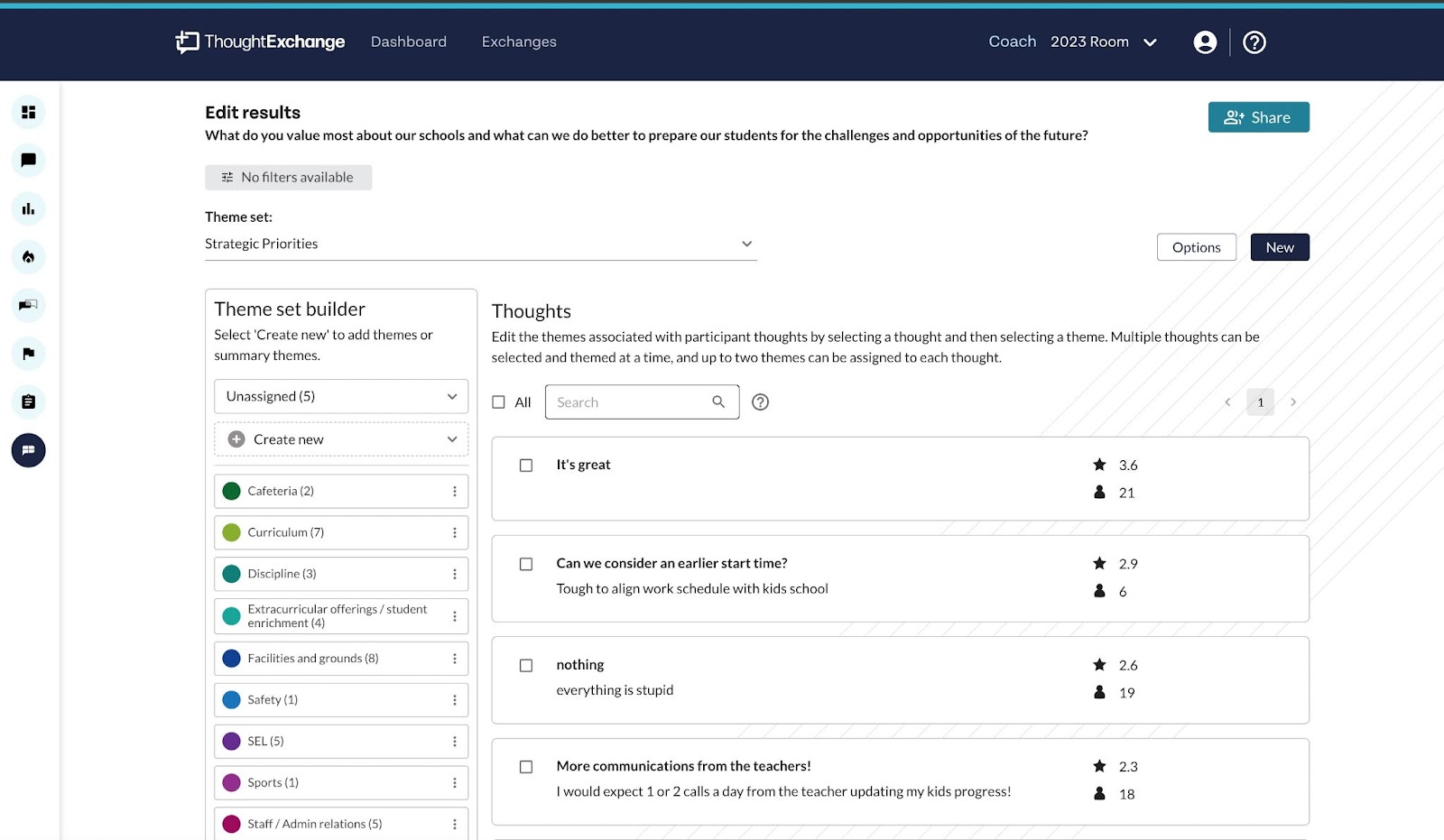This screenshot has width=1444, height=840.
Task: Open the presentation slides sidebar icon
Action: click(29, 305)
